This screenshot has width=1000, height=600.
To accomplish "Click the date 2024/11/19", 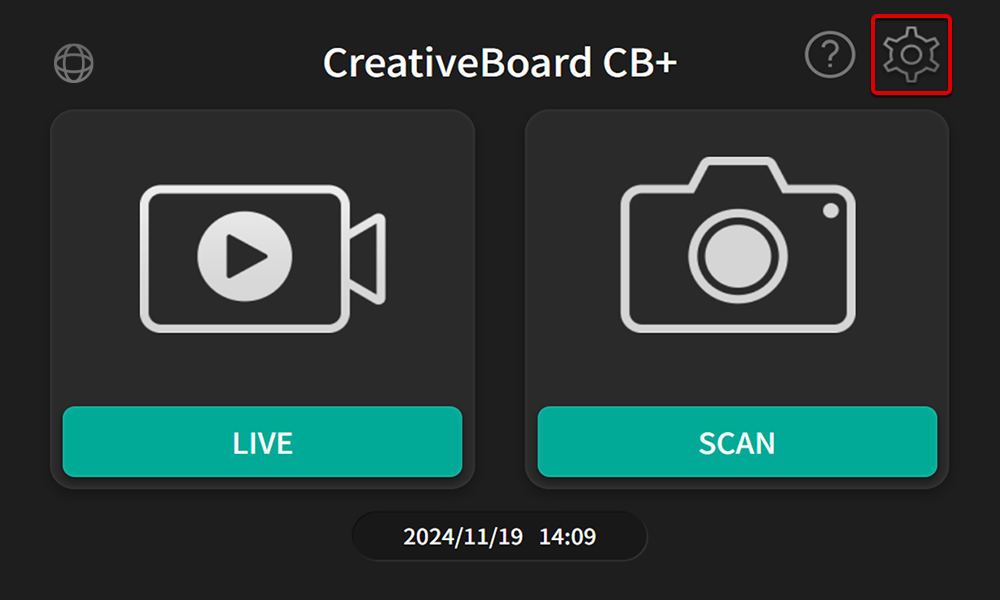I will point(463,537).
